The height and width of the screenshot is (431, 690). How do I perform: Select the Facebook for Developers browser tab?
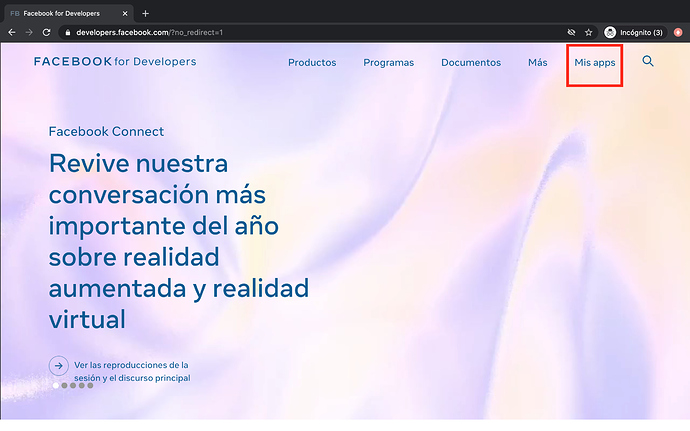click(68, 14)
